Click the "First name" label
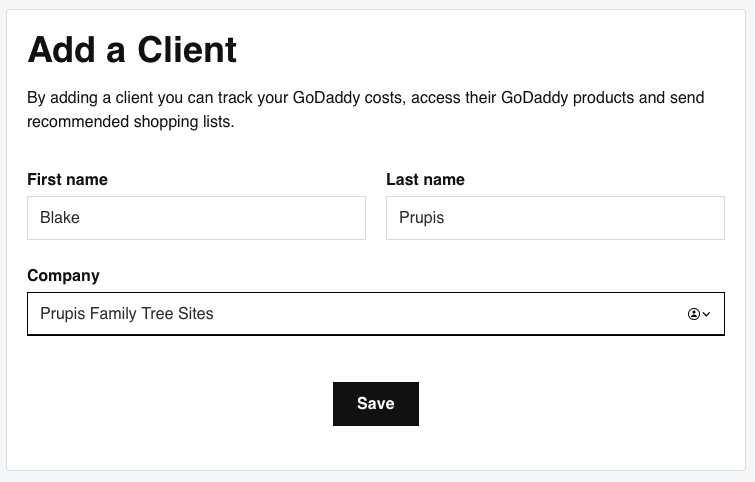This screenshot has width=755, height=482. pos(67,180)
